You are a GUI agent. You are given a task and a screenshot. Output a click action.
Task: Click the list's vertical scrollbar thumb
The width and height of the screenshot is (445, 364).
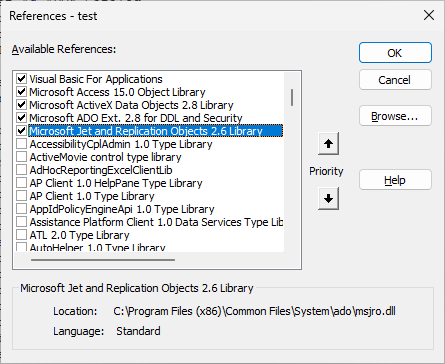pyautogui.click(x=292, y=97)
